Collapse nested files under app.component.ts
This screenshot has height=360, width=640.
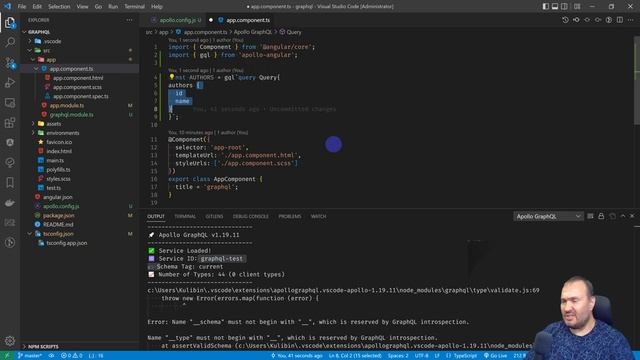(36, 69)
